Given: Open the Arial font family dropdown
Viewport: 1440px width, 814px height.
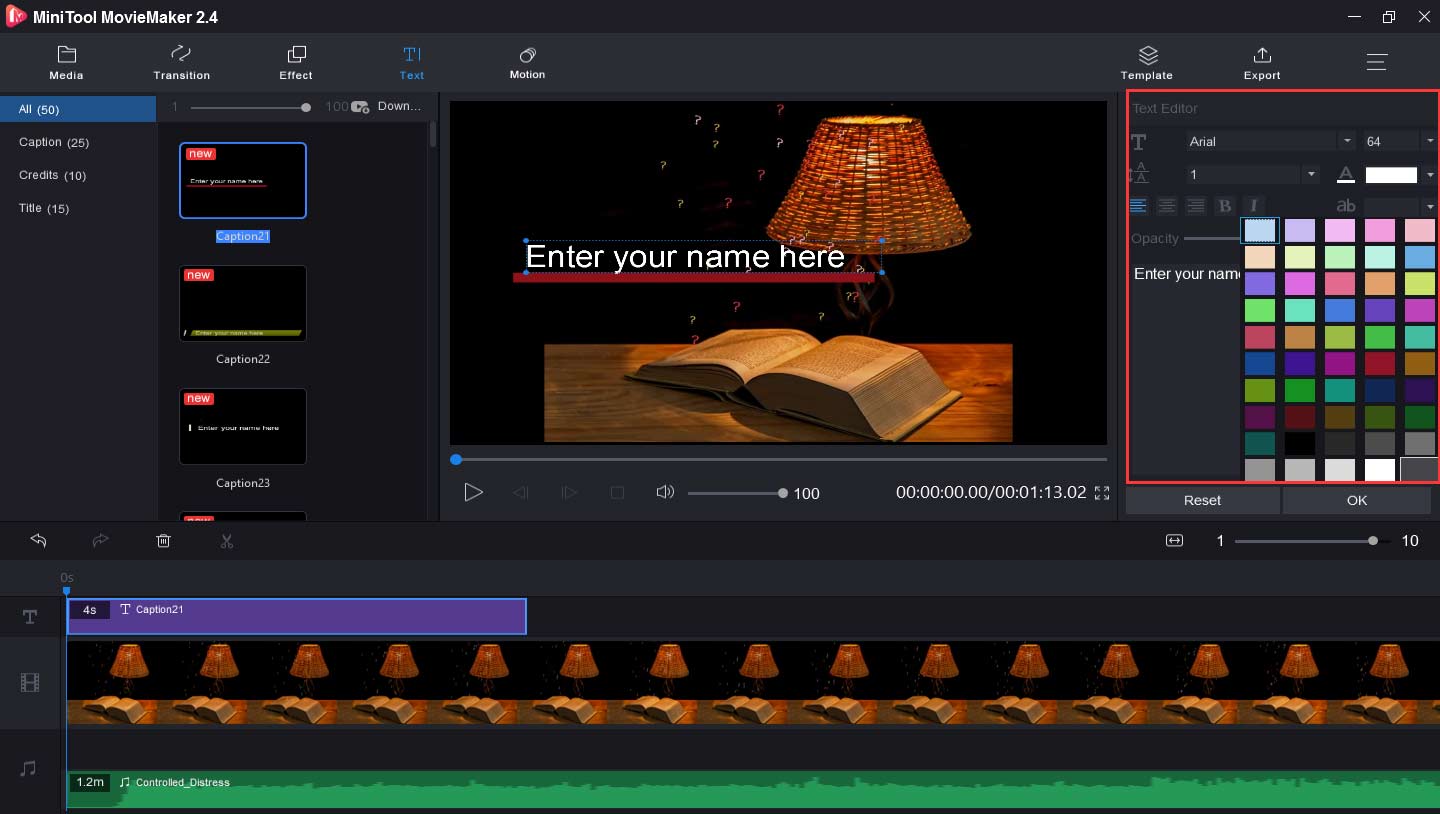Looking at the screenshot, I should [x=1347, y=140].
